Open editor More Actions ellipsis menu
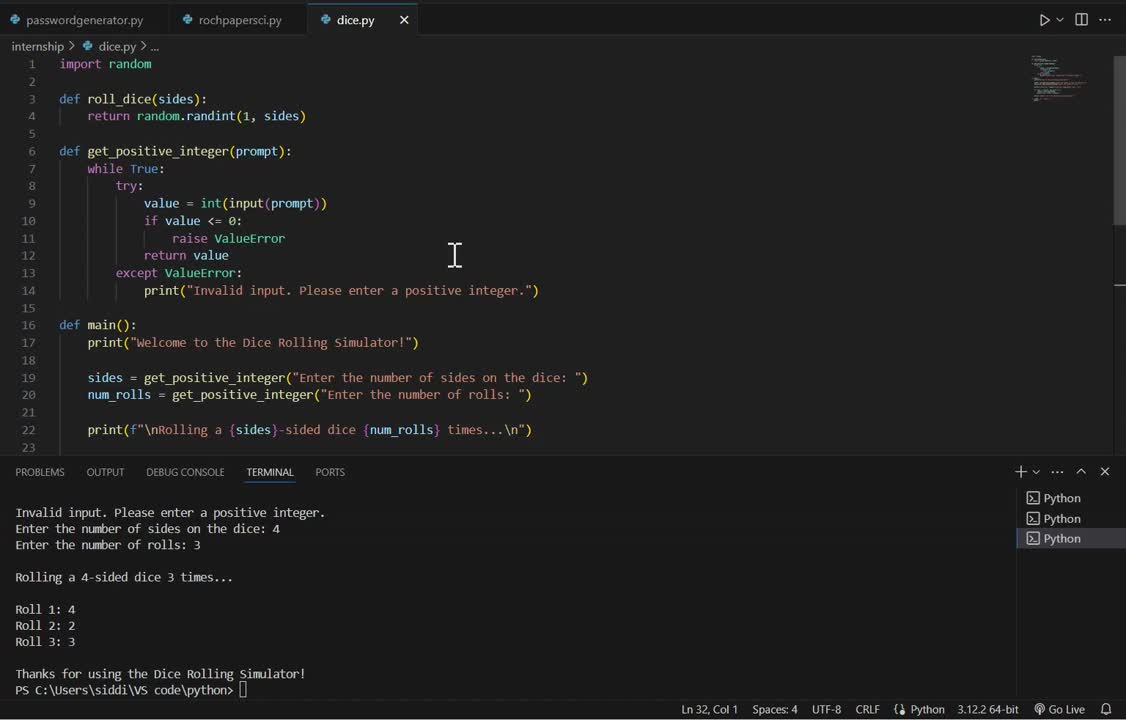Image resolution: width=1126 pixels, height=720 pixels. point(1105,20)
